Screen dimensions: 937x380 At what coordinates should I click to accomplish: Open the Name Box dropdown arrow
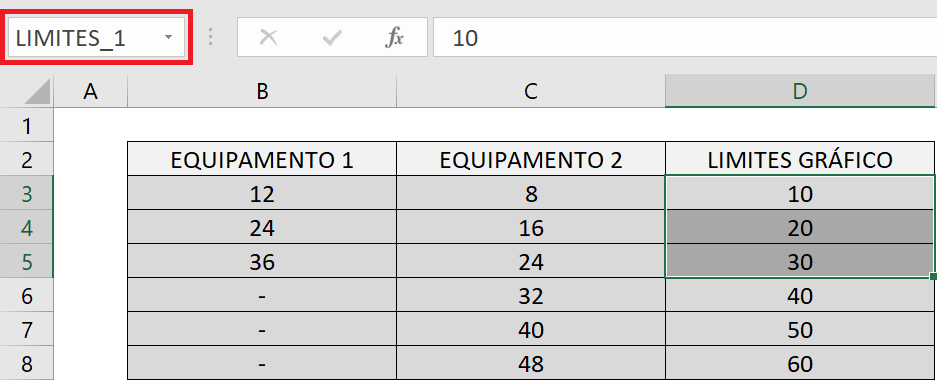point(169,38)
